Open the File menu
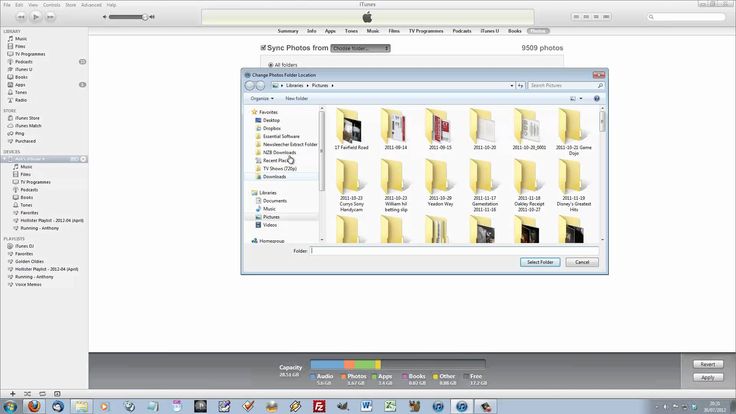 tap(7, 5)
